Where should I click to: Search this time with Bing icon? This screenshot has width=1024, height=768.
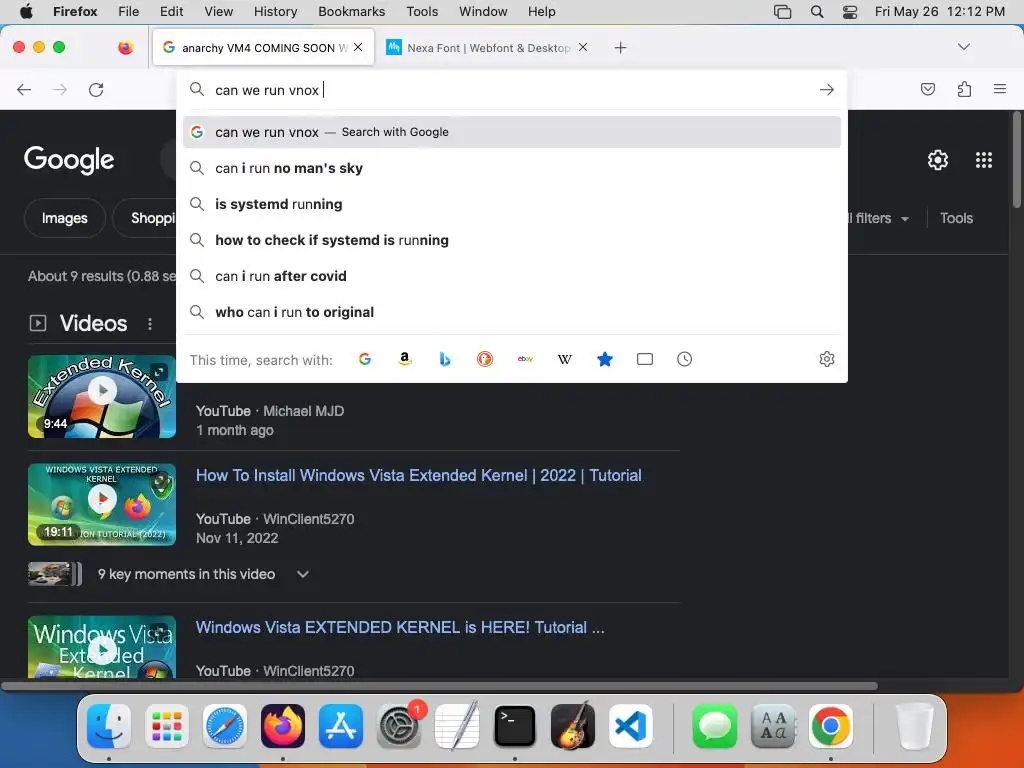[445, 359]
